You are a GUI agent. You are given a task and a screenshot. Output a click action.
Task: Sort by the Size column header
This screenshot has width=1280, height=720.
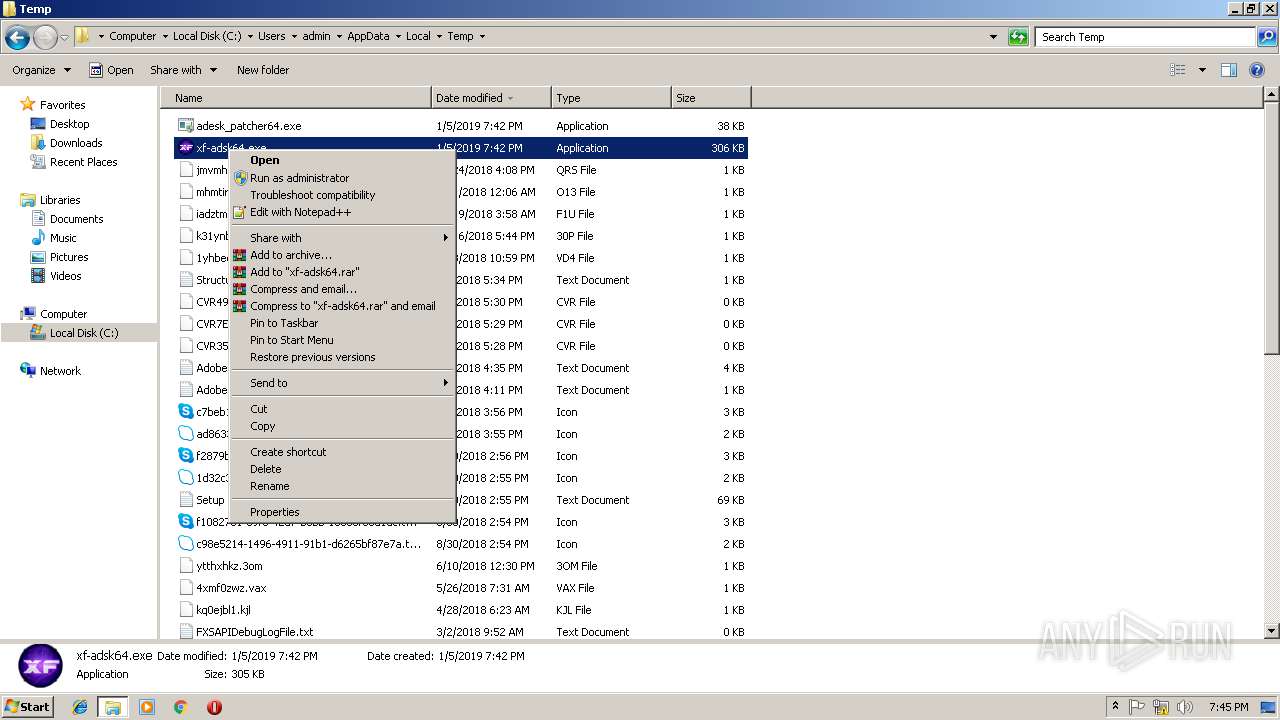click(711, 98)
